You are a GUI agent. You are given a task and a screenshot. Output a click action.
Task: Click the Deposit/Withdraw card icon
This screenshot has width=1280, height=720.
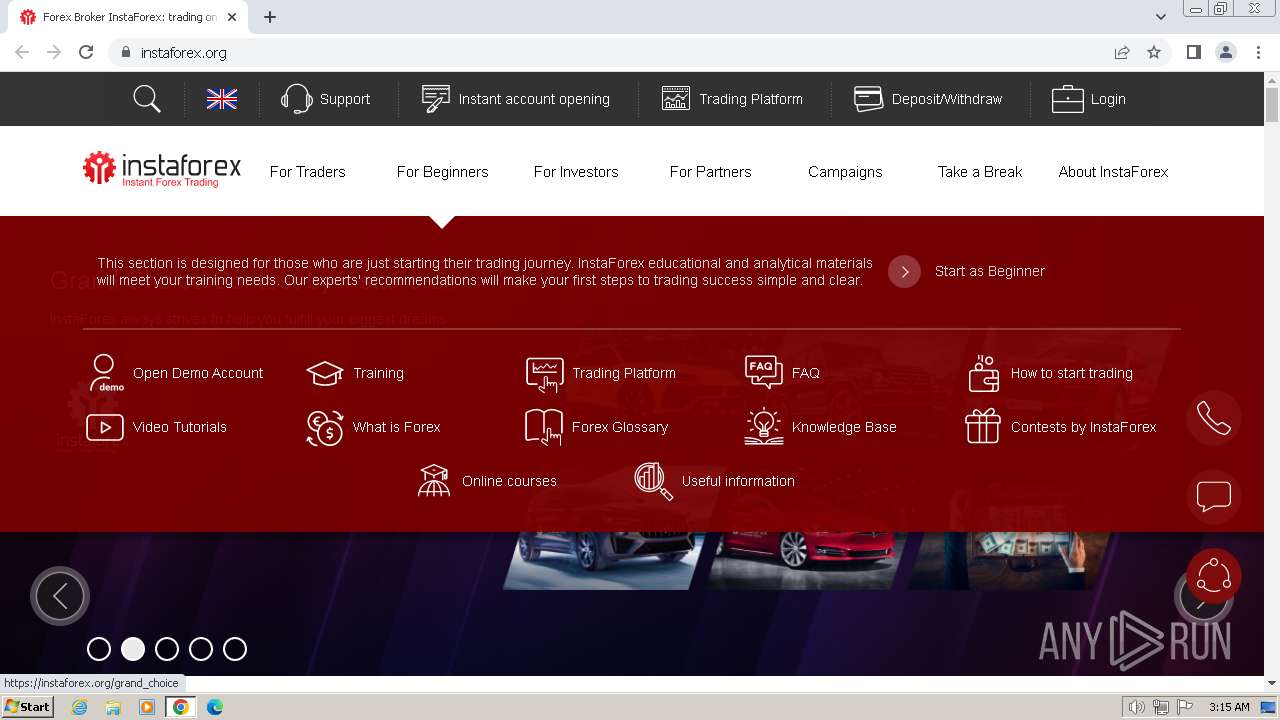[x=868, y=99]
